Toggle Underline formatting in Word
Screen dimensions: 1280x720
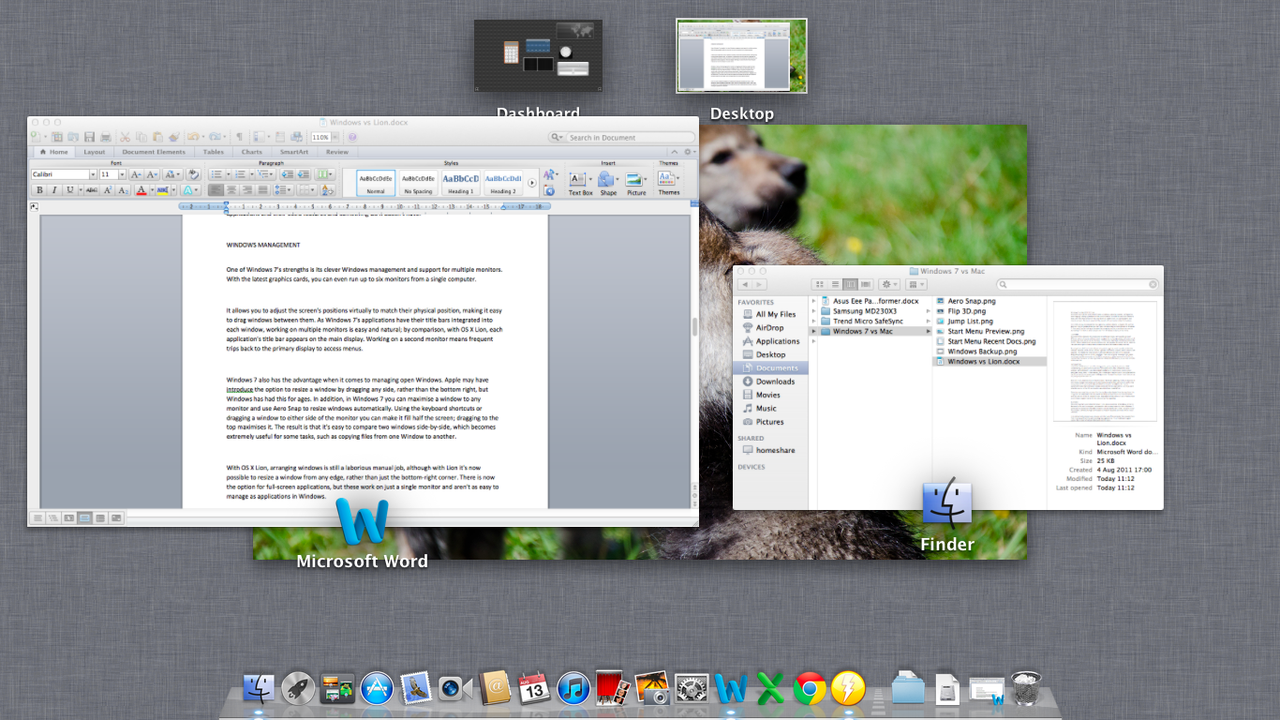pyautogui.click(x=70, y=190)
